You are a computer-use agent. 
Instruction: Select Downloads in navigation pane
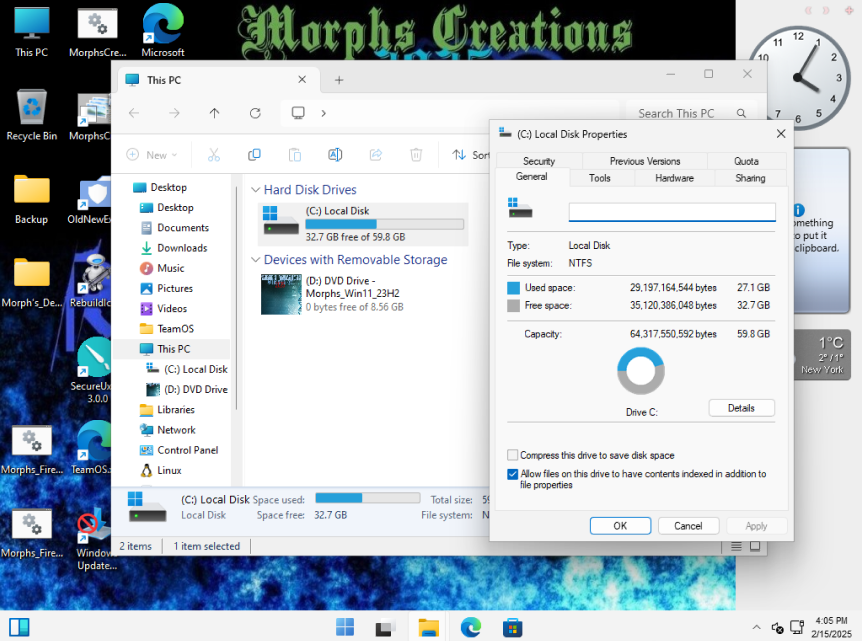182,248
